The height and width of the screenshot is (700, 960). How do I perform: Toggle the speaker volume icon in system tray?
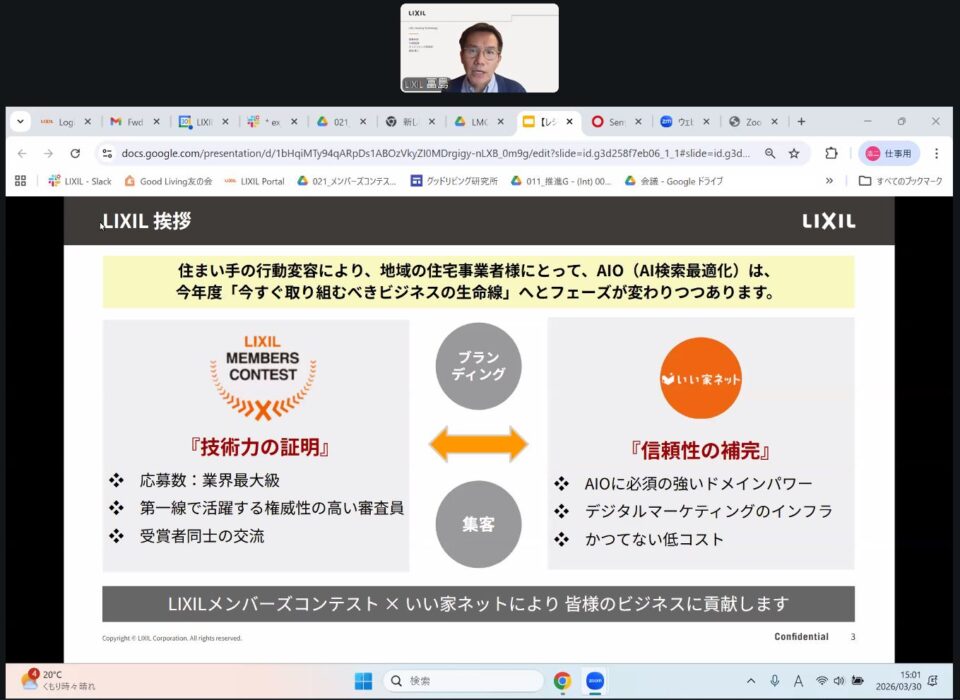(839, 680)
